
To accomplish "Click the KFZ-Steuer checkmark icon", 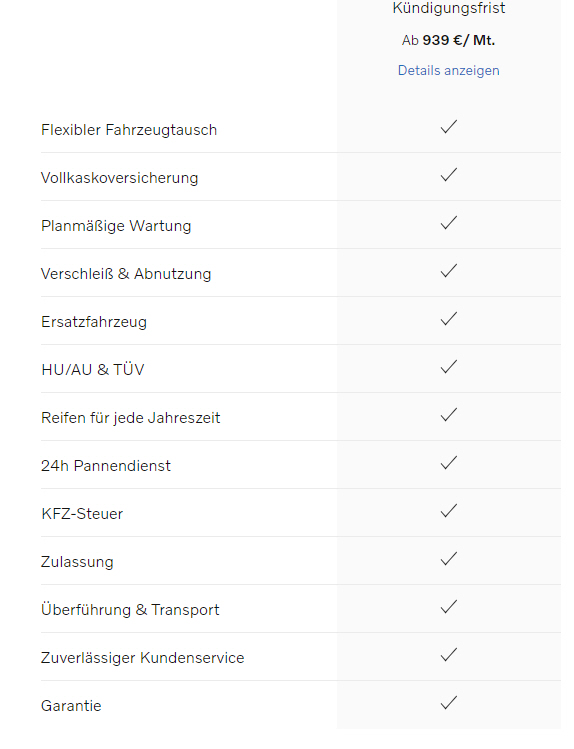I will [449, 511].
